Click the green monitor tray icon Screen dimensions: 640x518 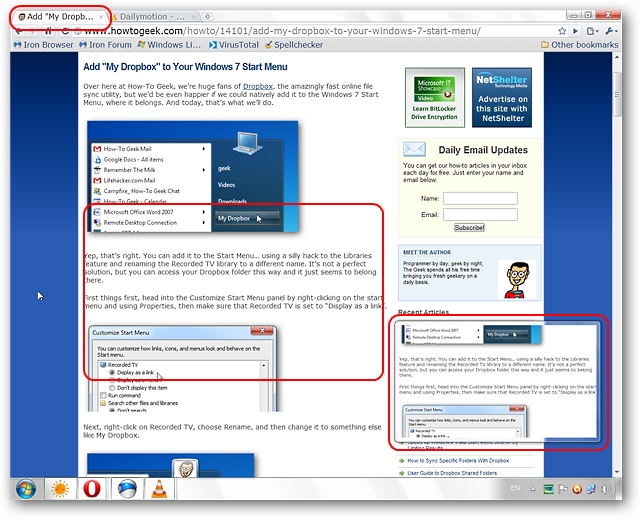click(548, 489)
